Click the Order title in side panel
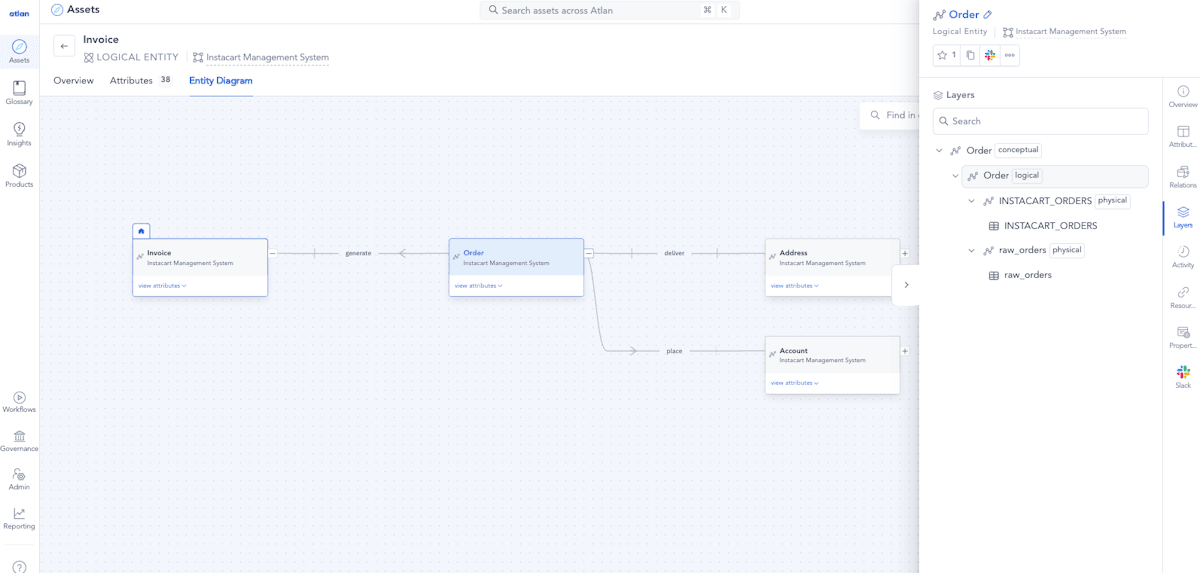This screenshot has width=1200, height=573. coord(964,15)
